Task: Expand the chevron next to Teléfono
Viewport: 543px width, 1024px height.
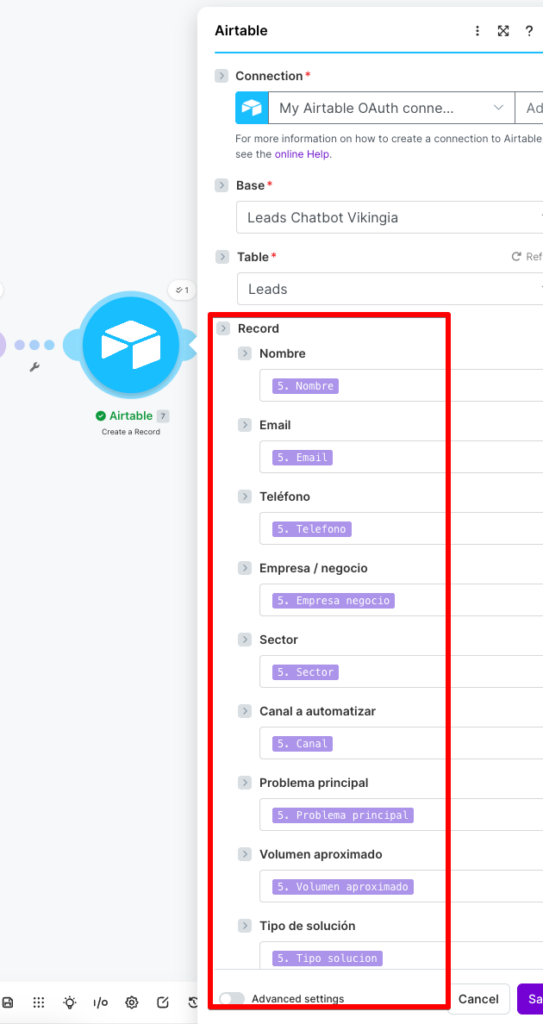Action: (x=245, y=496)
